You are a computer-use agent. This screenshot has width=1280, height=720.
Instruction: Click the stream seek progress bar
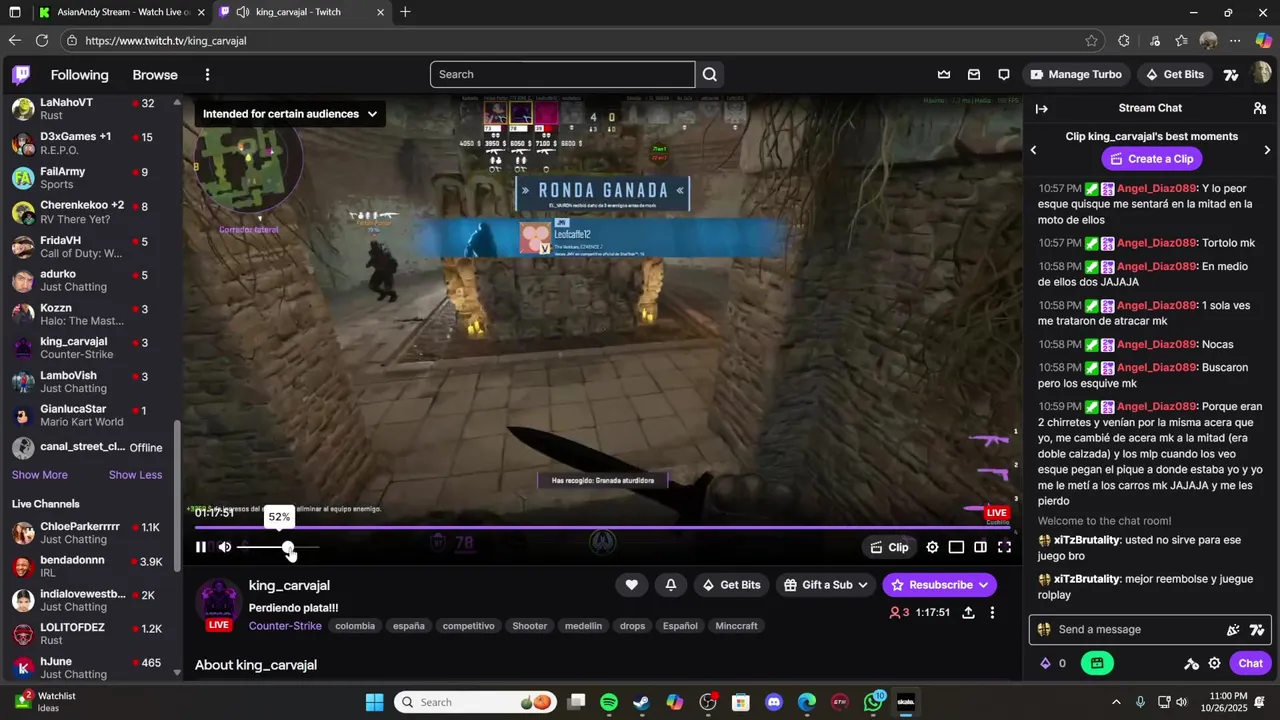pyautogui.click(x=600, y=528)
